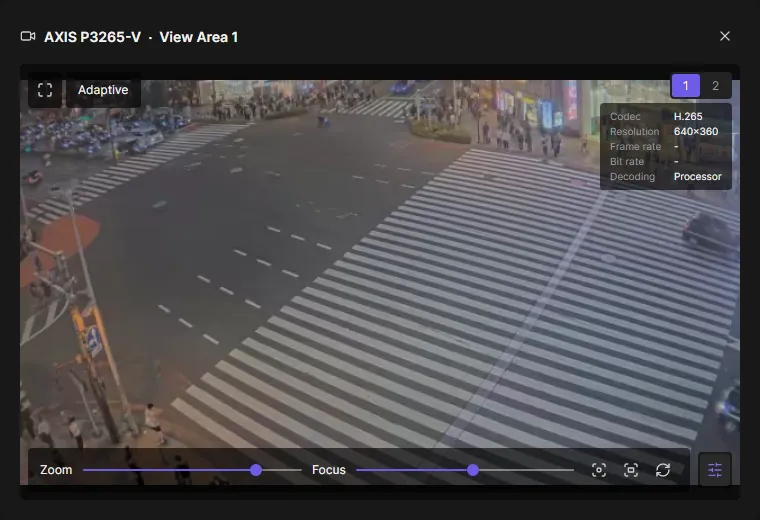
Task: Click the Frame rate label
Action: click(x=635, y=146)
